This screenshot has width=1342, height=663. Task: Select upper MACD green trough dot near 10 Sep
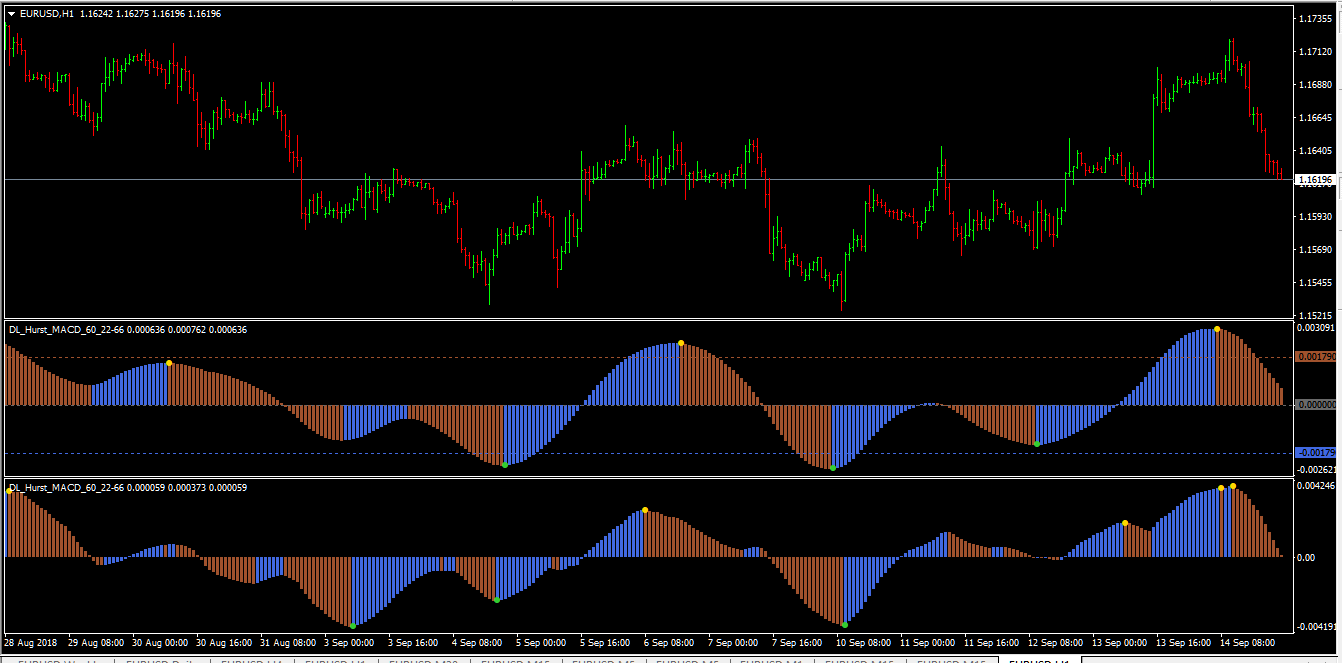[833, 468]
